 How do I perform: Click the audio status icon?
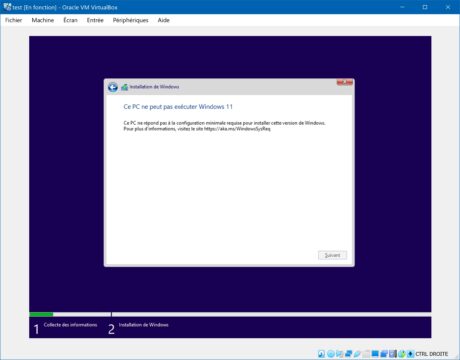point(339,354)
